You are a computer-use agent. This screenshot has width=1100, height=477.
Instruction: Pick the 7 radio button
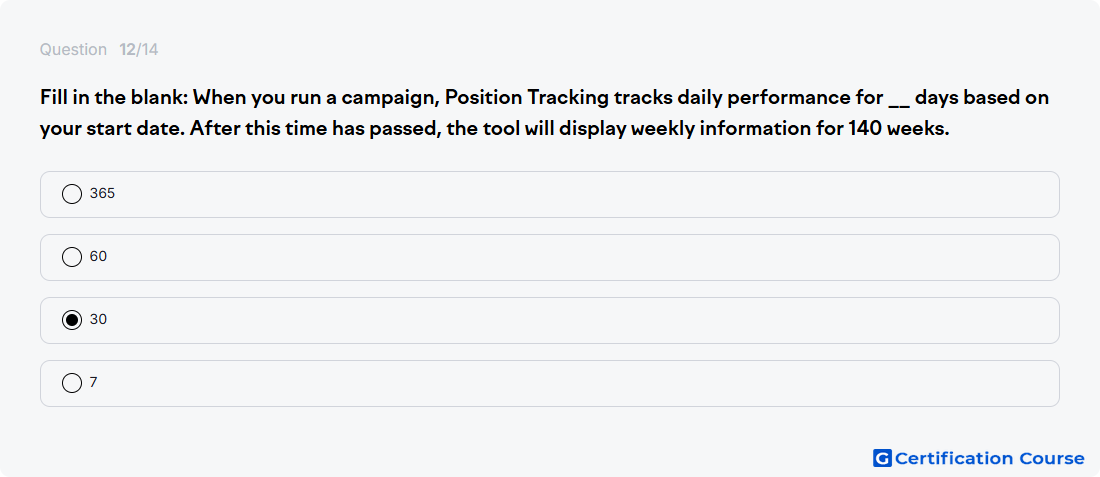72,383
